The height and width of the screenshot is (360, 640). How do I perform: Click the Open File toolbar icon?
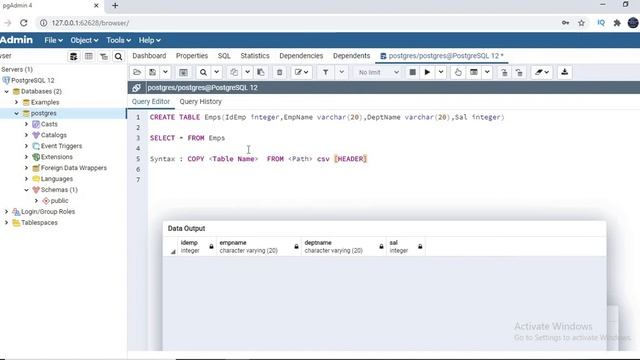click(x=137, y=72)
